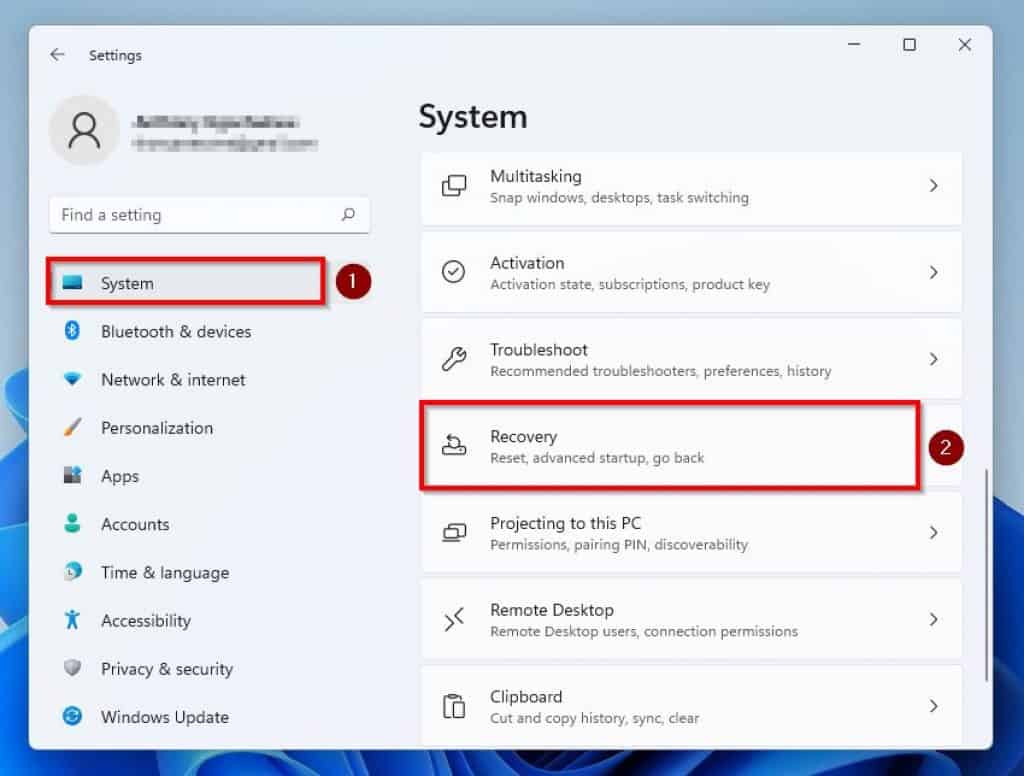Click 'Reset, advanced startup, go back' text

[x=597, y=458]
